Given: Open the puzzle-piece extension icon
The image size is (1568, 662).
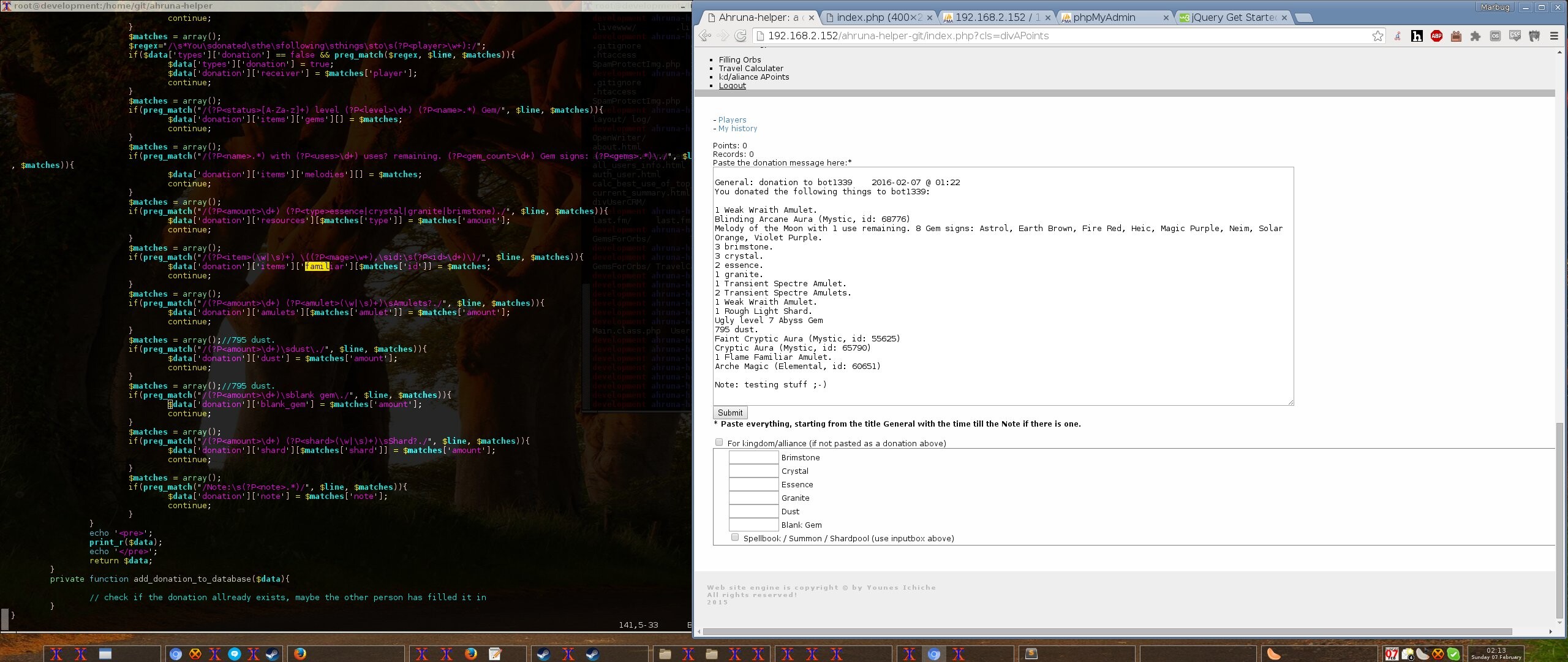Looking at the screenshot, I should 1476,36.
